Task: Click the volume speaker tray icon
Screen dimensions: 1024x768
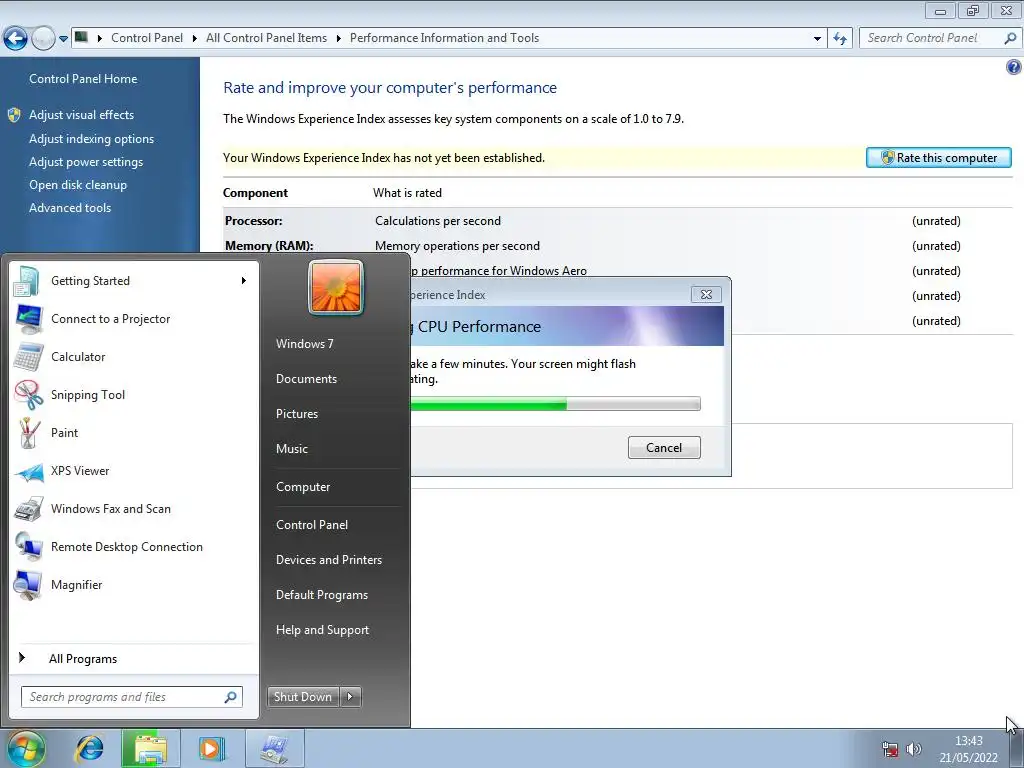Action: pos(914,749)
